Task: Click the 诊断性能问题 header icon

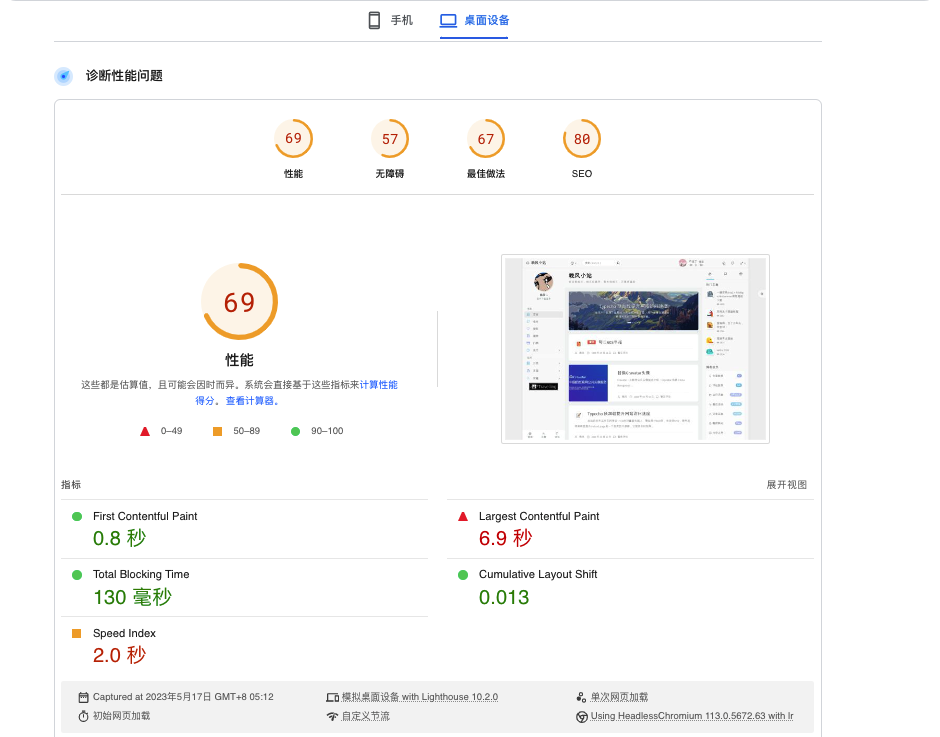Action: (x=64, y=76)
